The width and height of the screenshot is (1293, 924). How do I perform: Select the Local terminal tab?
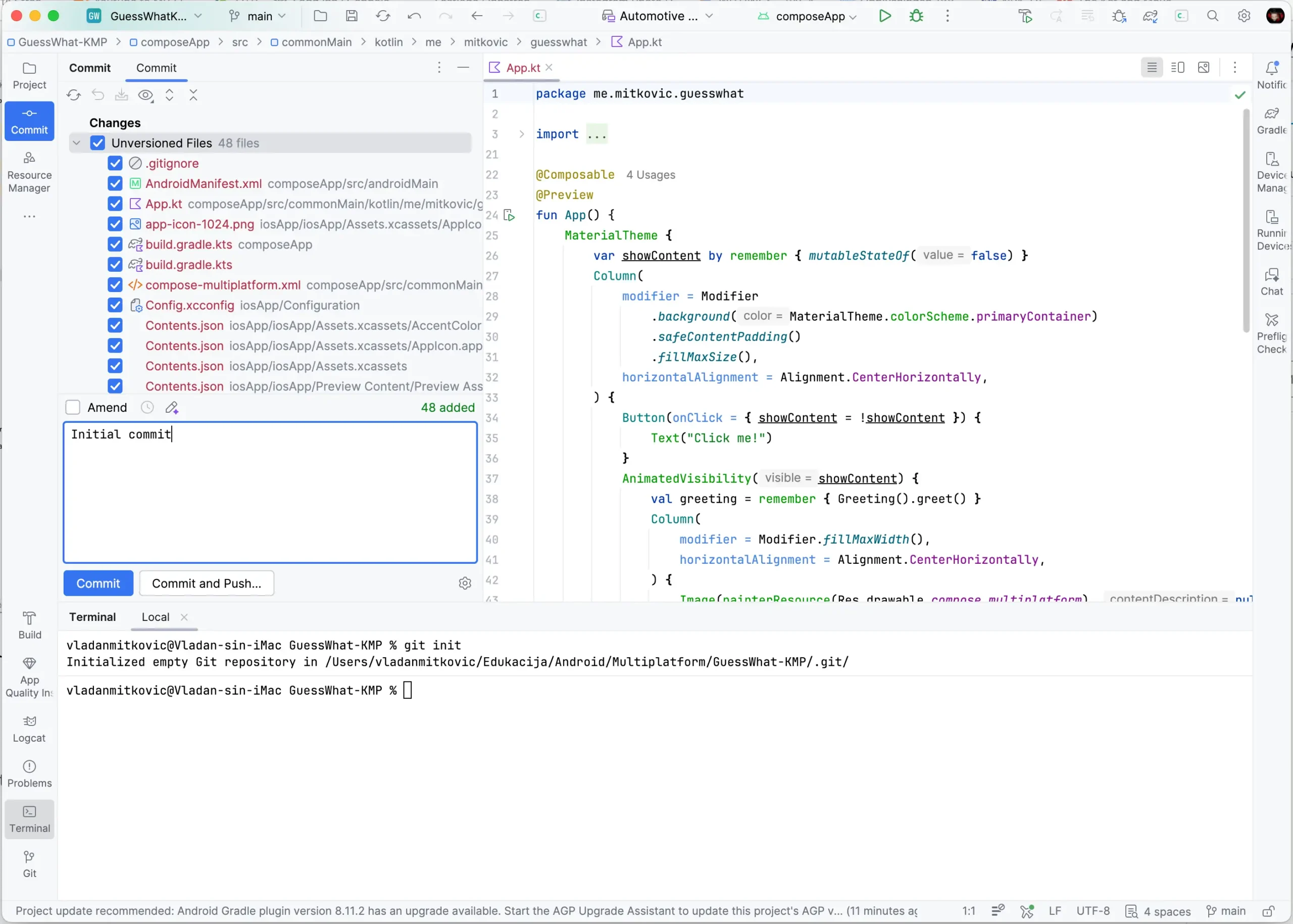[x=155, y=617]
